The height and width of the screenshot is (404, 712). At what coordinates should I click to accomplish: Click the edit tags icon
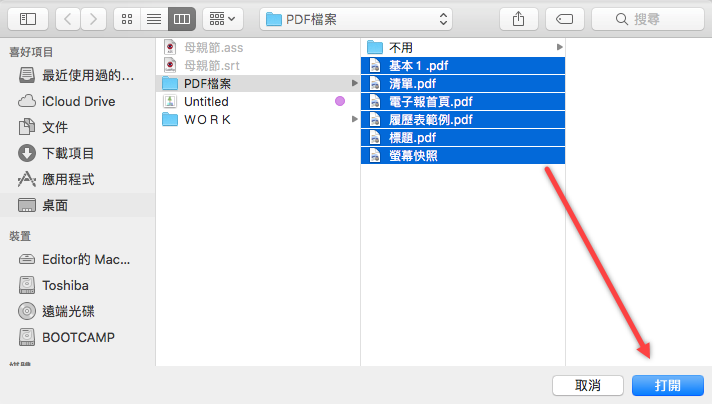(x=564, y=19)
